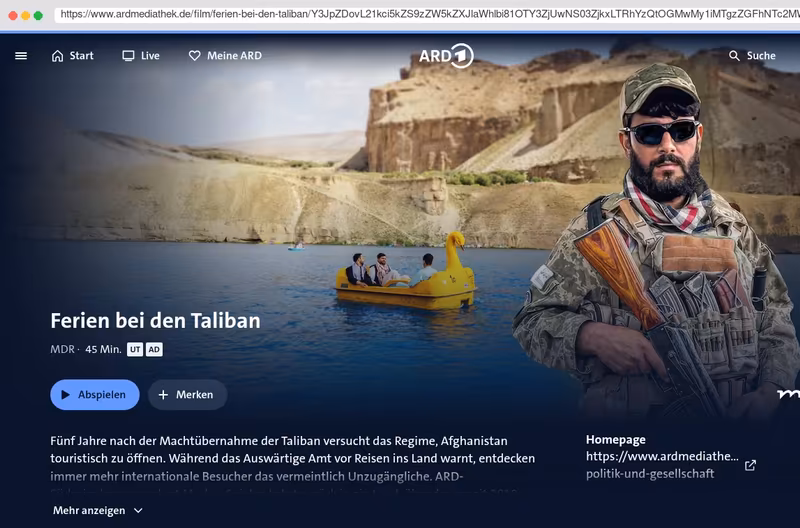The width and height of the screenshot is (800, 528).
Task: Open the Suche search
Action: click(x=752, y=56)
